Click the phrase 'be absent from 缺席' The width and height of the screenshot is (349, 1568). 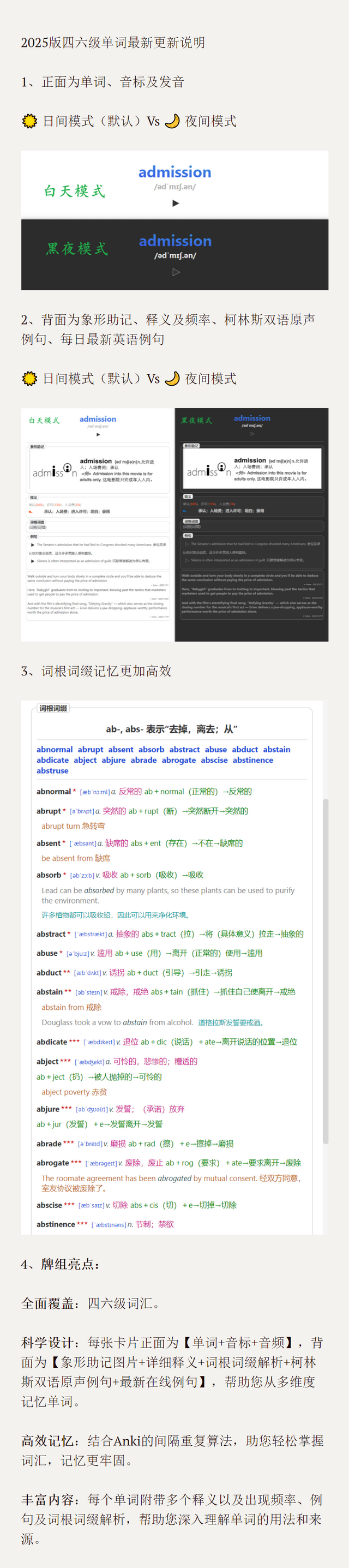point(76,858)
